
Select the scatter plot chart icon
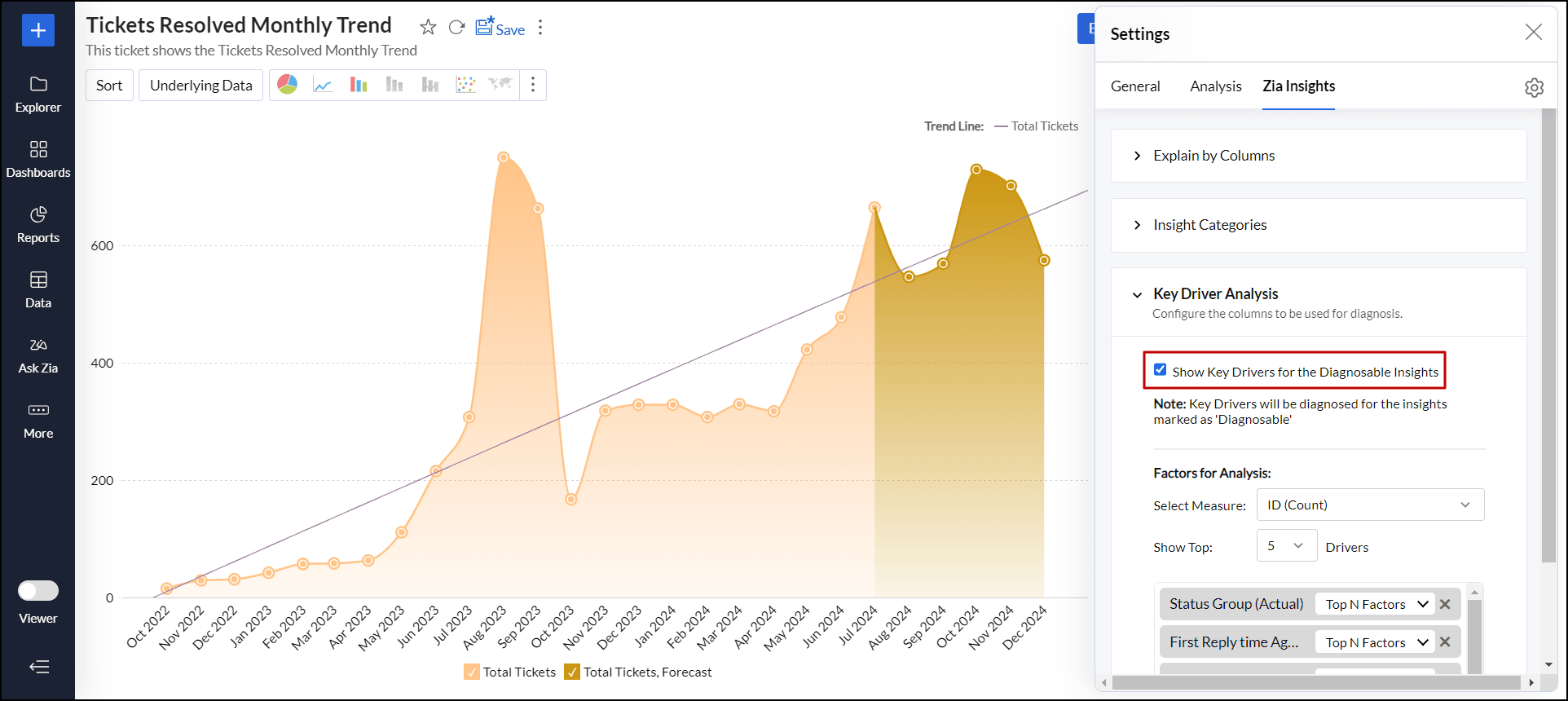[x=465, y=85]
